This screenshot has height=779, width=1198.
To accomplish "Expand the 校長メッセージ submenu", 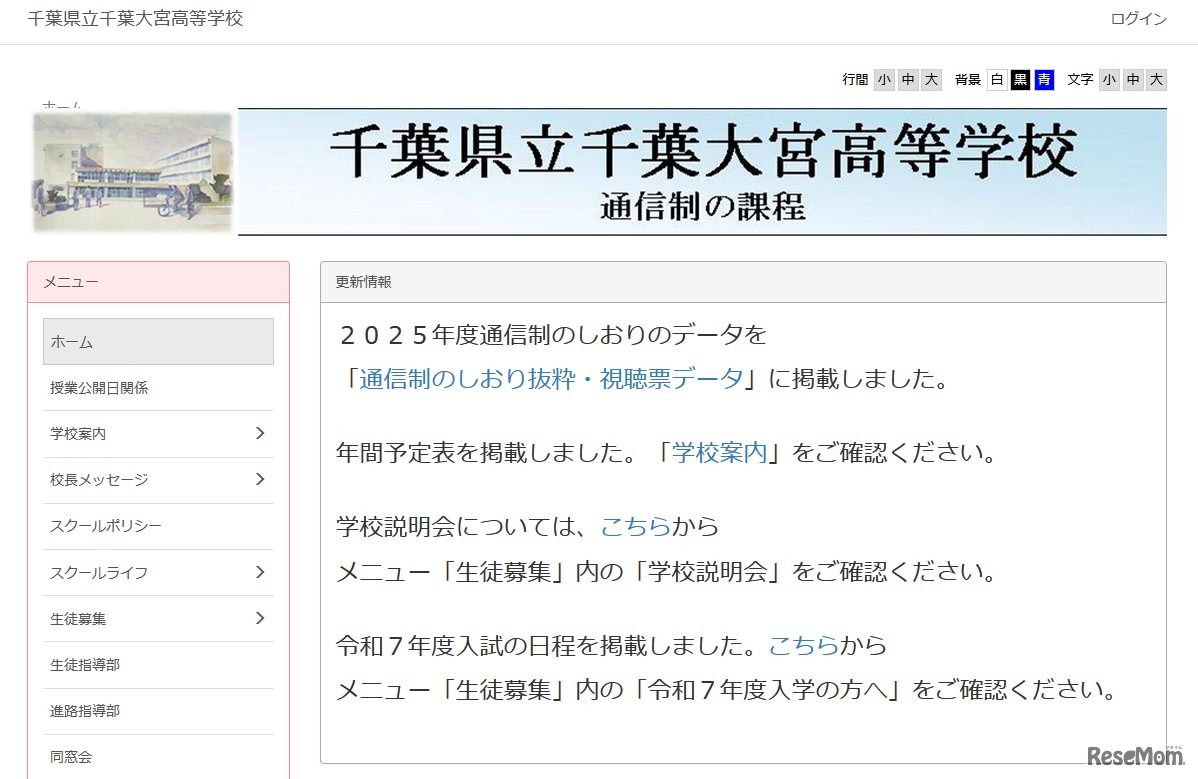I will coord(158,480).
